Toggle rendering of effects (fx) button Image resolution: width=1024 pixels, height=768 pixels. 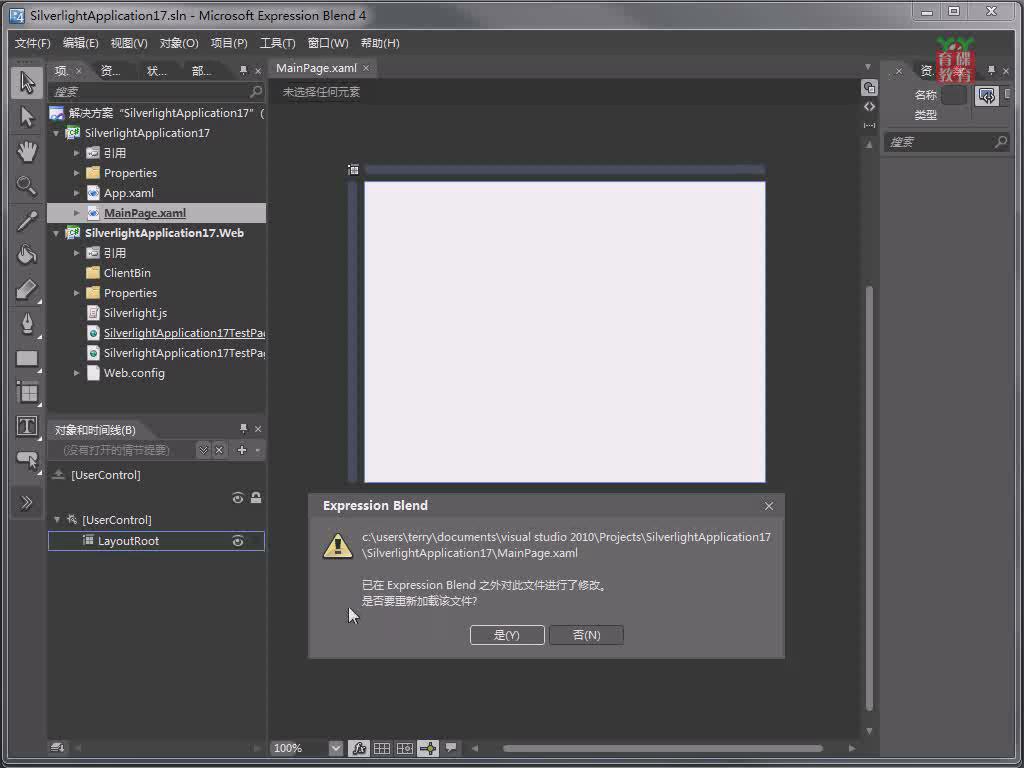click(359, 748)
